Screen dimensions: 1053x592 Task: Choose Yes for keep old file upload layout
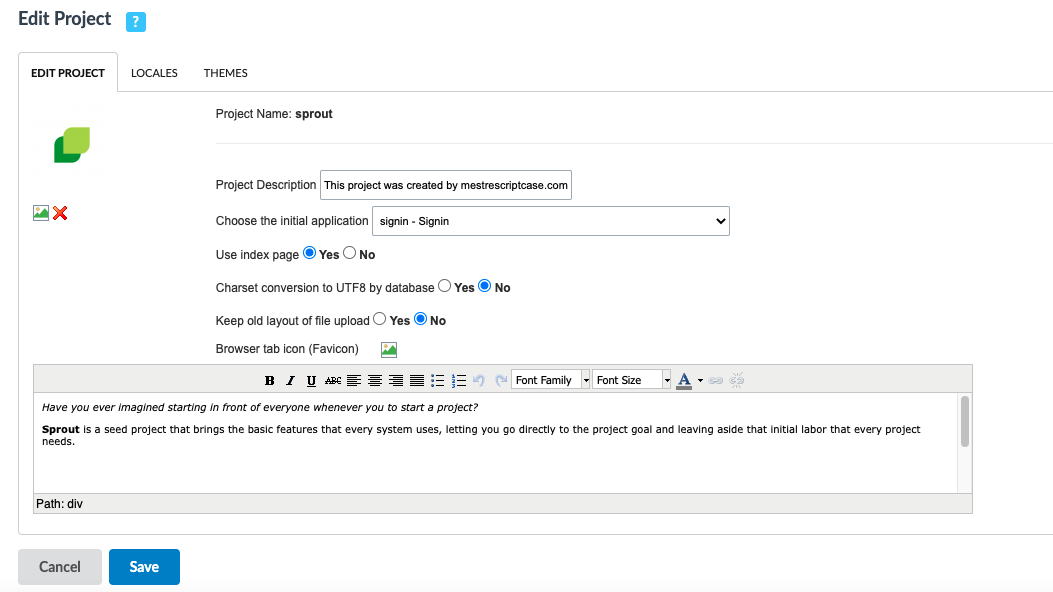379,319
